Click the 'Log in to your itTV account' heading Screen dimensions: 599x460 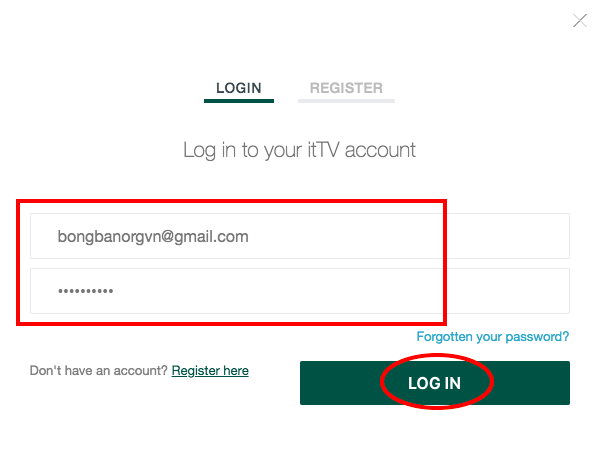click(299, 150)
